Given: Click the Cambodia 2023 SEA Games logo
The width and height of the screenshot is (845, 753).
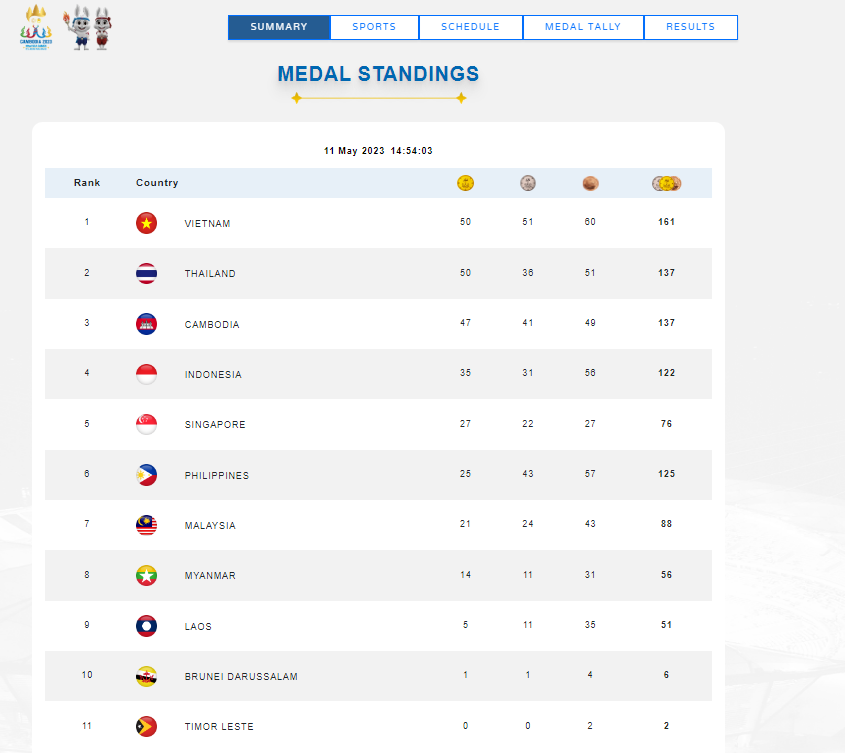Looking at the screenshot, I should [x=36, y=27].
